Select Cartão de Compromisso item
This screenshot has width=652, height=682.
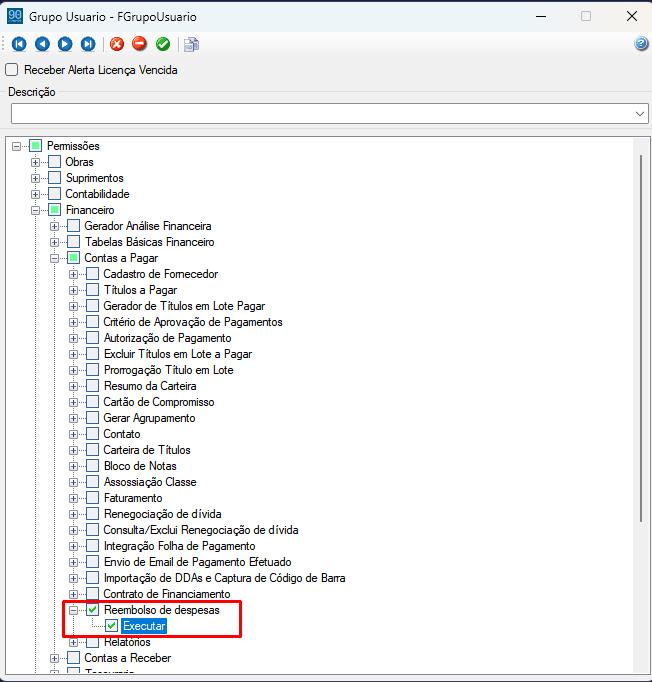pos(159,402)
